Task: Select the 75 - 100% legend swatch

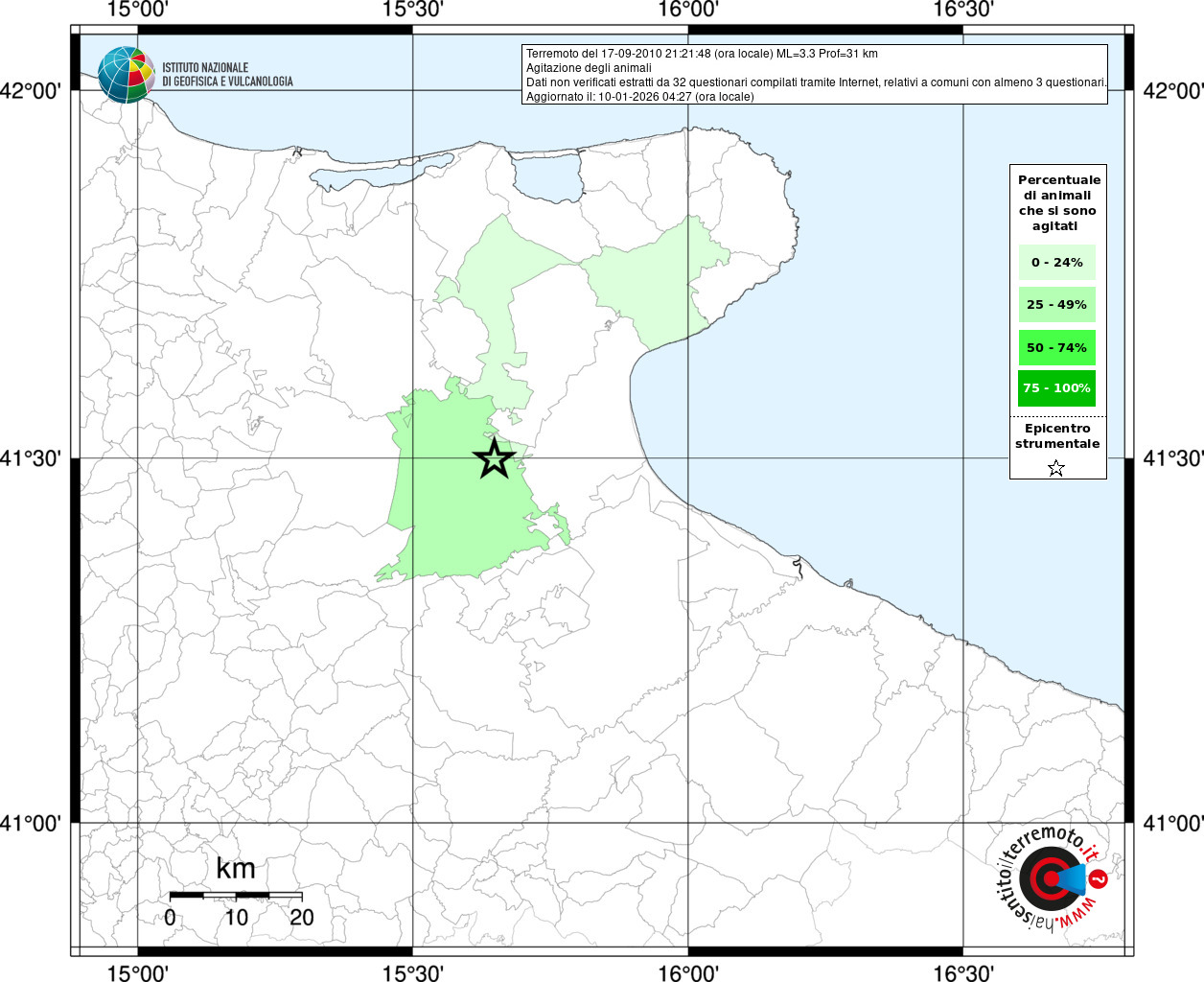Action: (x=1056, y=388)
